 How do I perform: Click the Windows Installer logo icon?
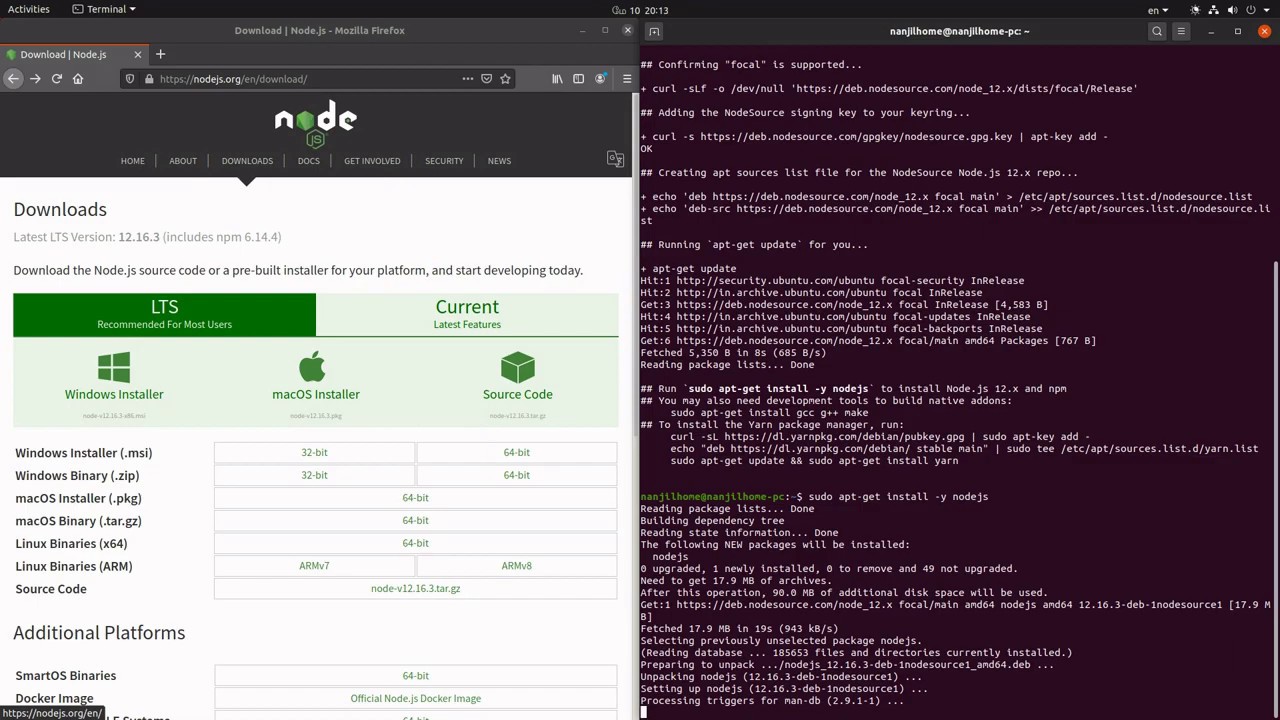[114, 367]
